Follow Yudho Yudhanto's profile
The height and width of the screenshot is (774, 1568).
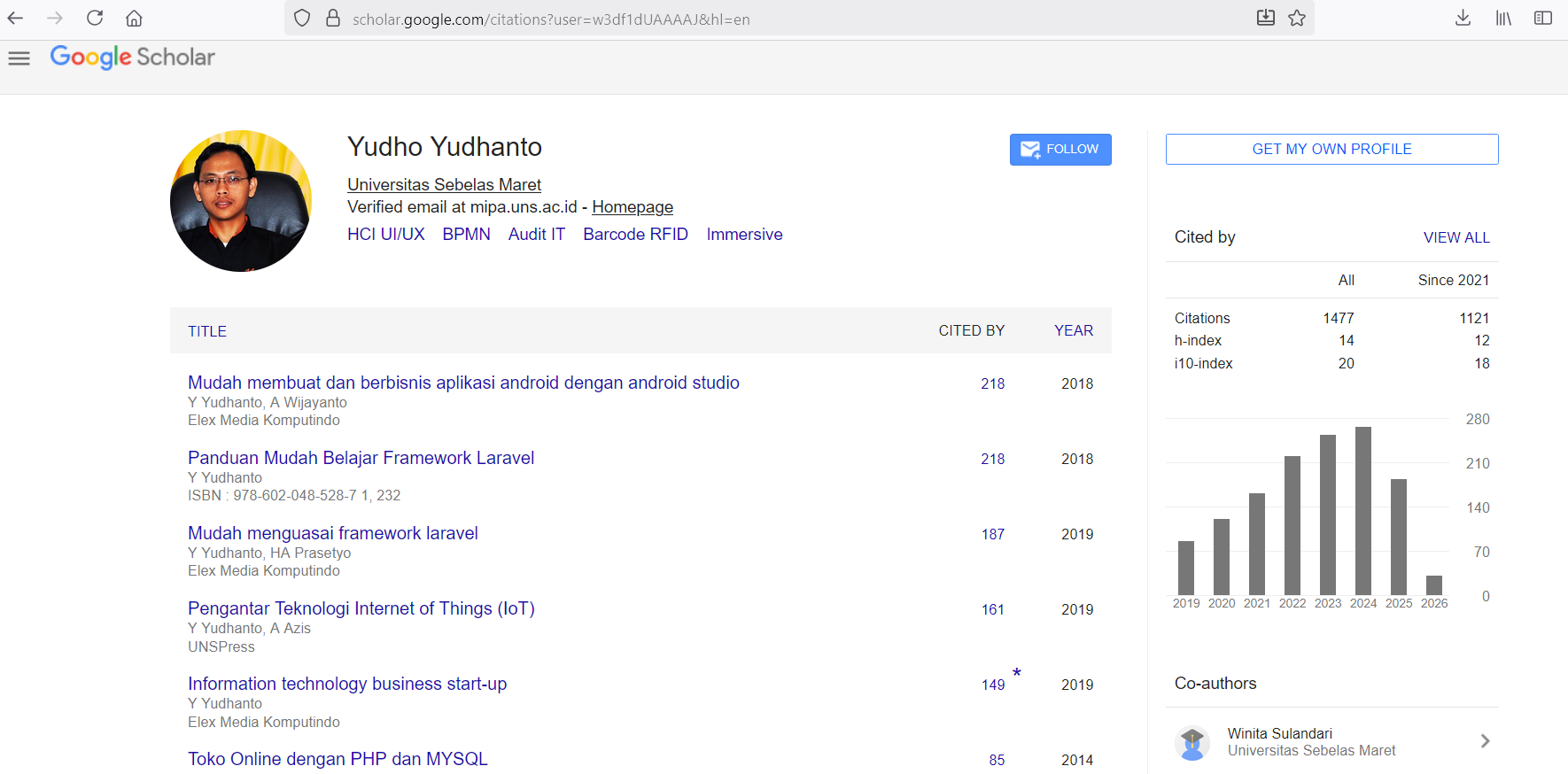1060,150
